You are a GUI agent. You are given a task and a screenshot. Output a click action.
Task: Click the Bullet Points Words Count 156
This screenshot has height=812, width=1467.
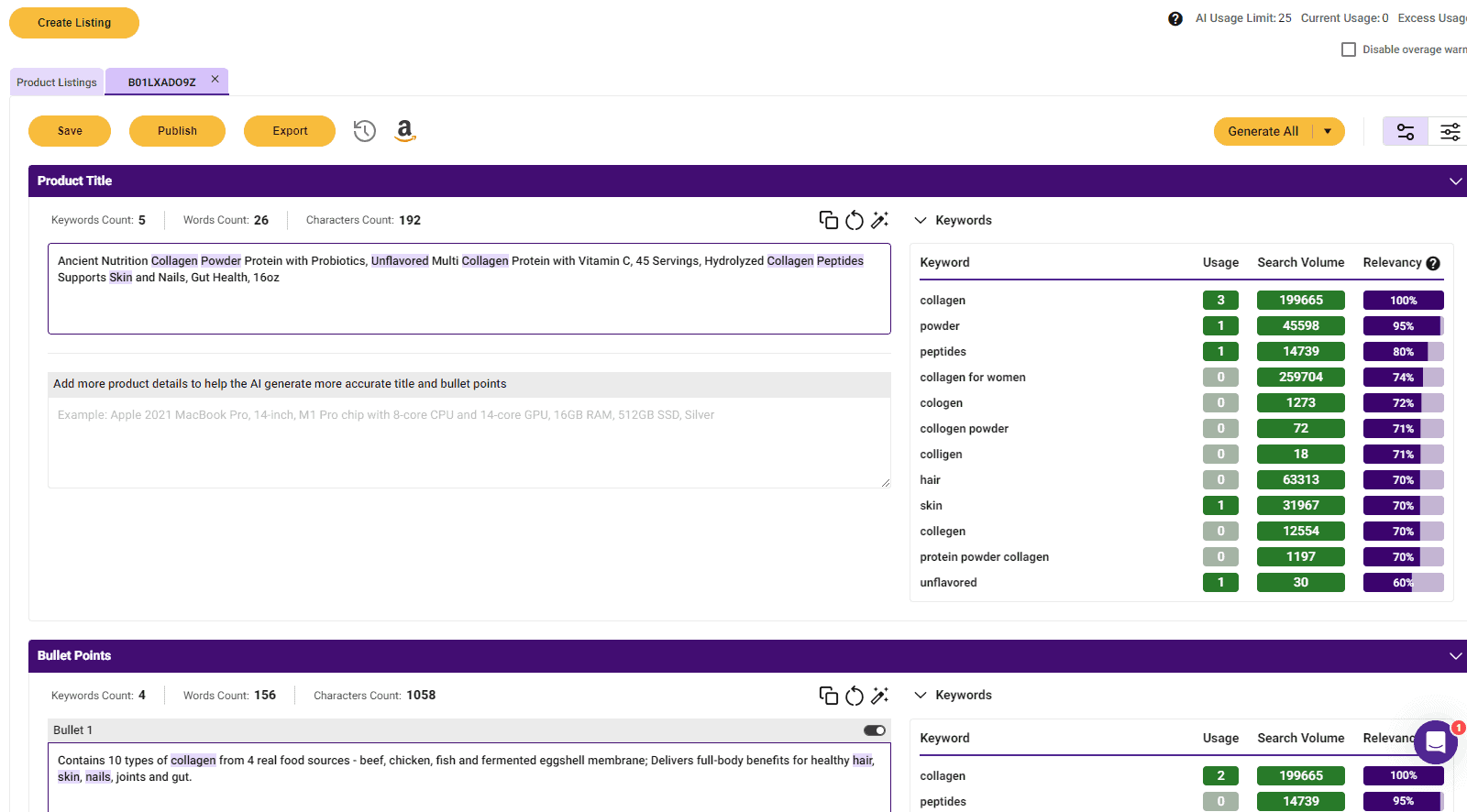[265, 696]
